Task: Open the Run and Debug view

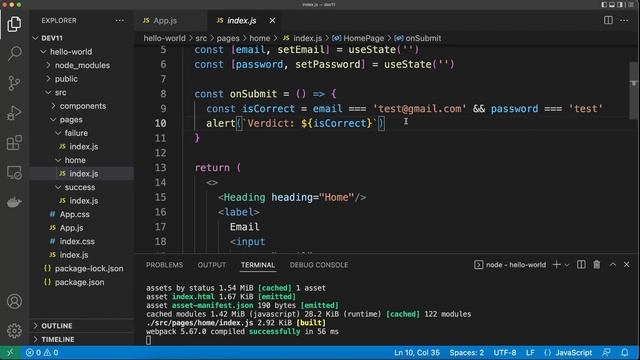Action: (x=14, y=113)
